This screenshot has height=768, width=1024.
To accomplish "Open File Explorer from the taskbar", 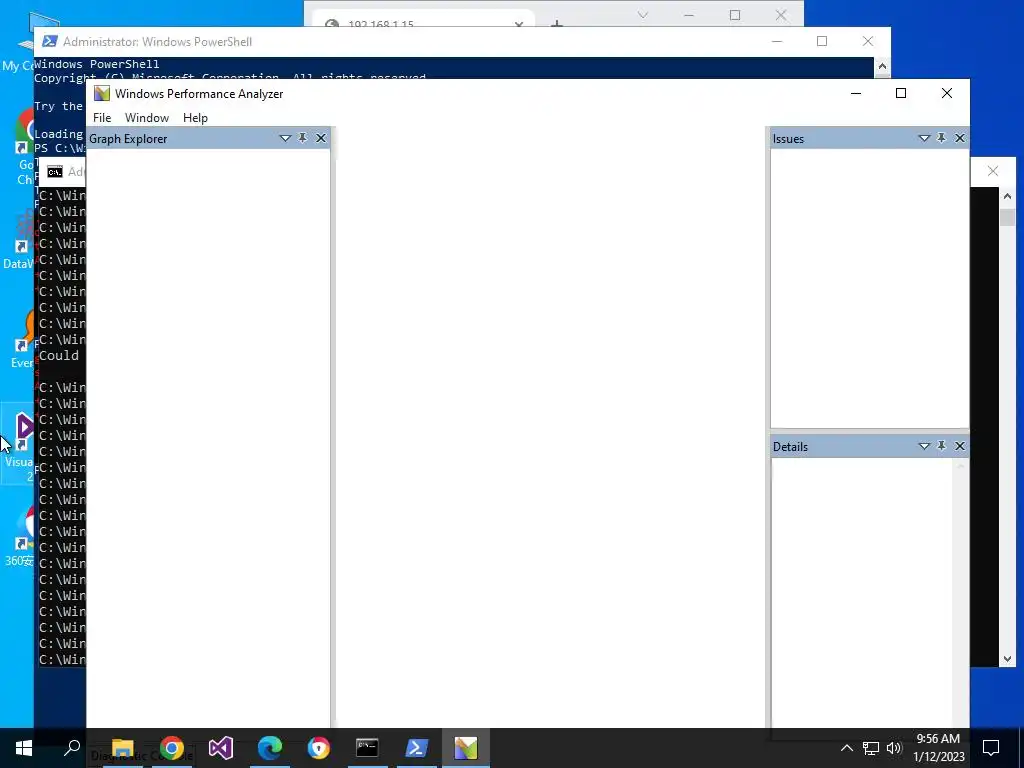I will coord(122,748).
